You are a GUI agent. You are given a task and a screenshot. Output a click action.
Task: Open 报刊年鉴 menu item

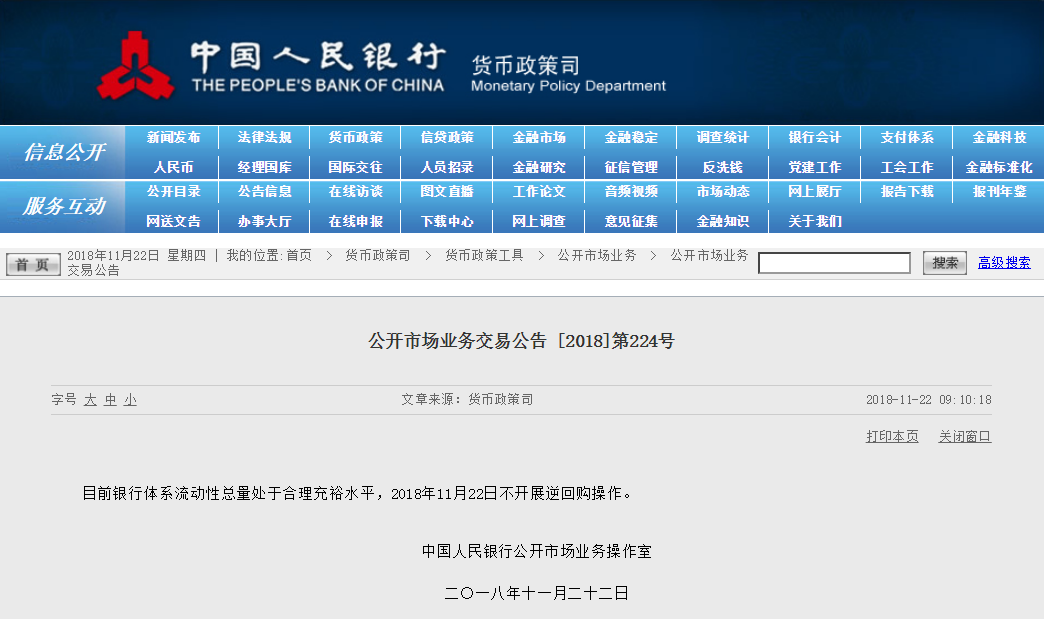[x=999, y=192]
